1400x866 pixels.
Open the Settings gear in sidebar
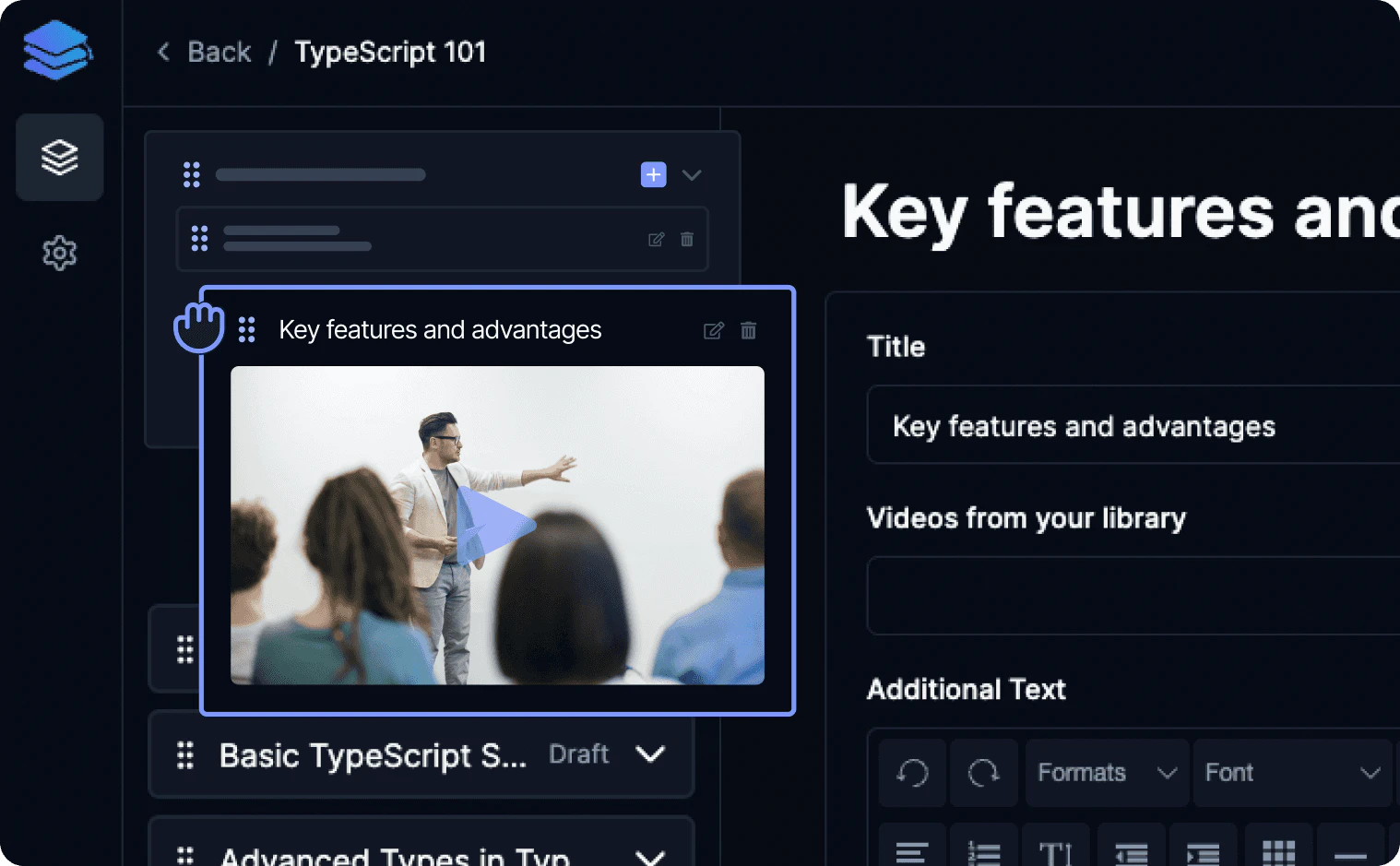point(59,253)
